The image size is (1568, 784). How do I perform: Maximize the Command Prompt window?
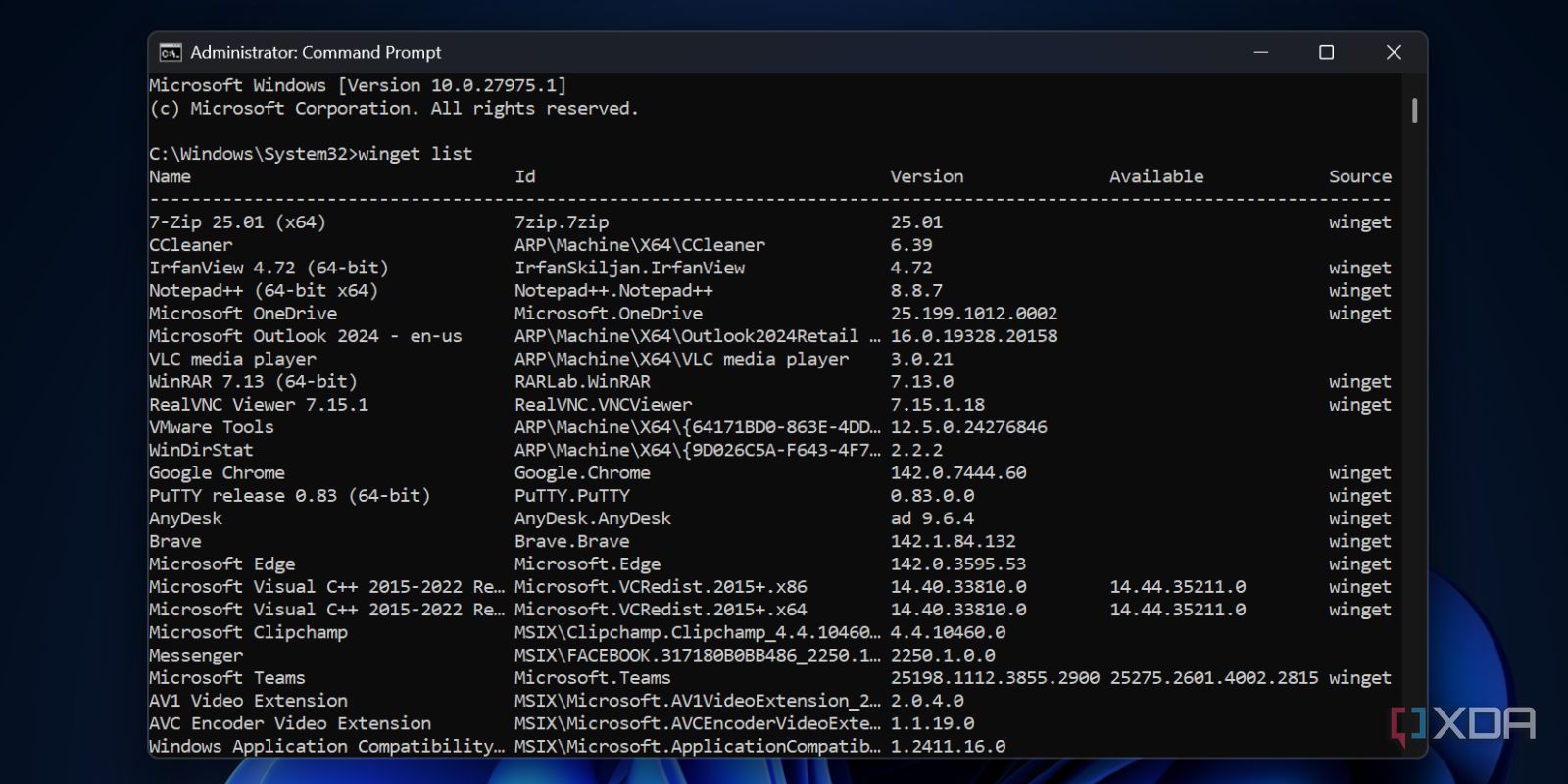point(1326,52)
